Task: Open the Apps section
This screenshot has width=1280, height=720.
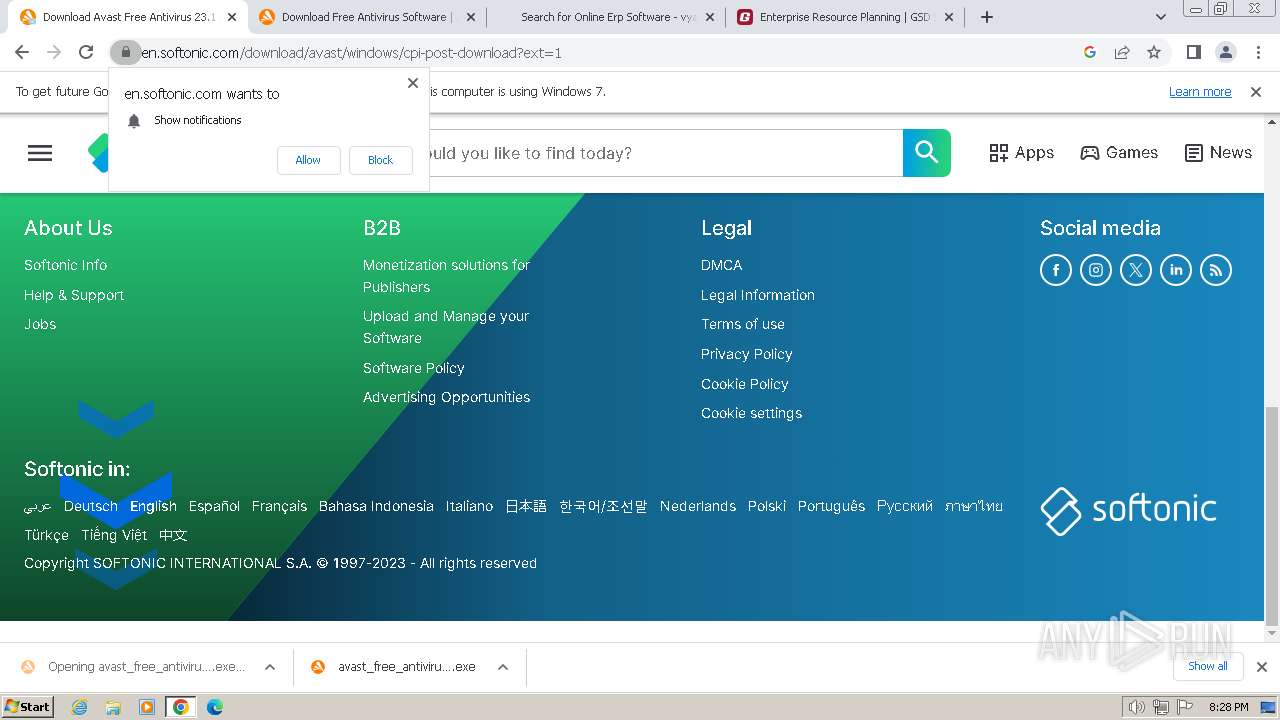Action: point(1021,153)
